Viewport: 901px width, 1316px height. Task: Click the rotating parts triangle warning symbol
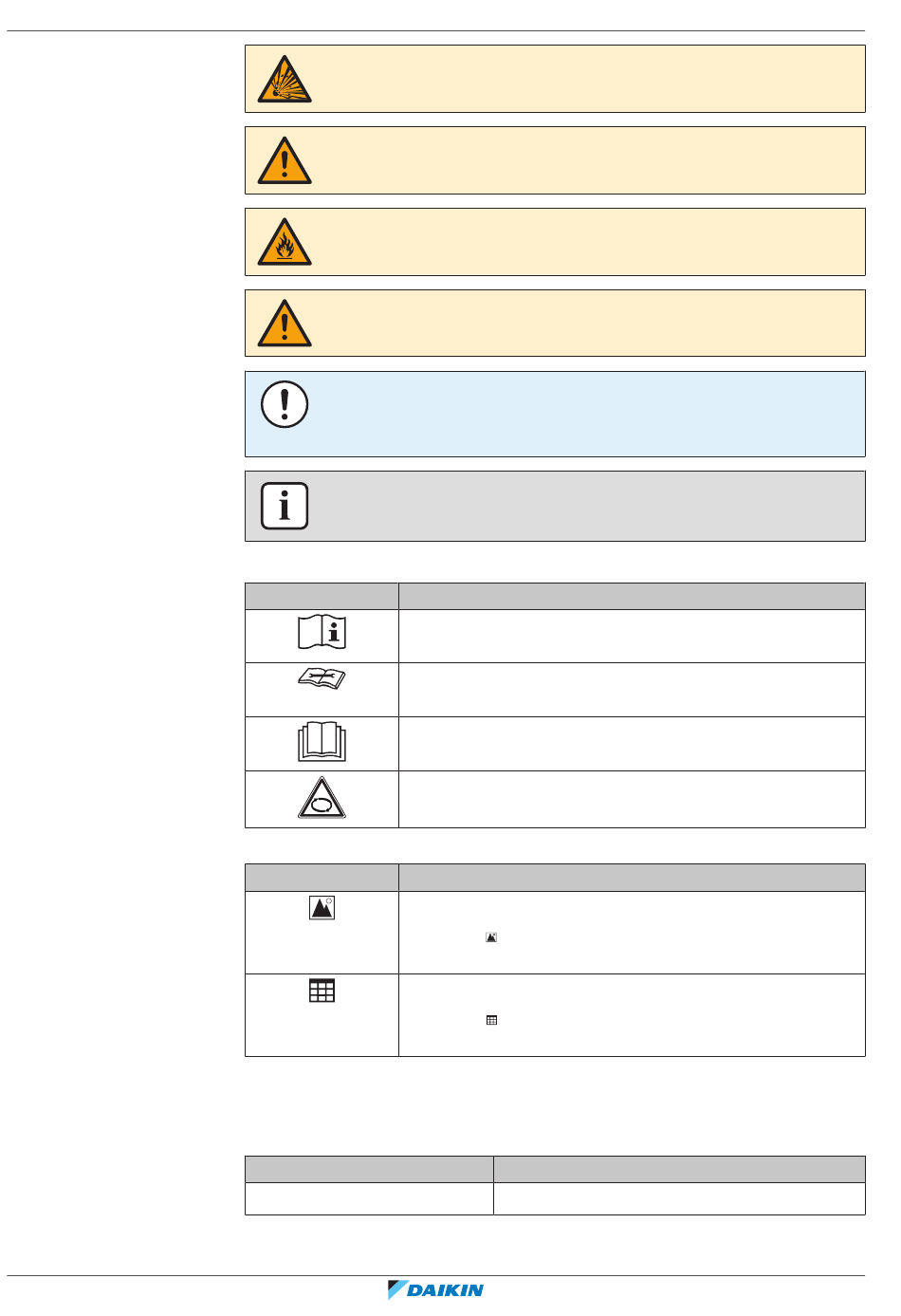pyautogui.click(x=322, y=798)
